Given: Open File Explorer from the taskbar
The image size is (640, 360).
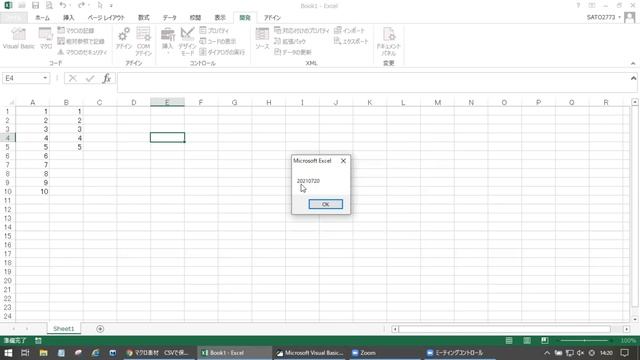Looking at the screenshot, I should 43,353.
